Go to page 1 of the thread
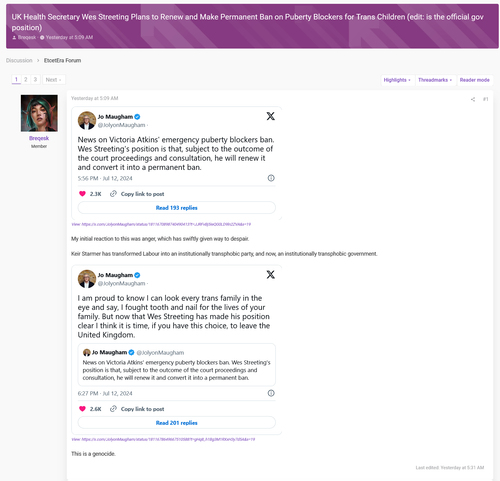The width and height of the screenshot is (500, 481). coord(16,80)
